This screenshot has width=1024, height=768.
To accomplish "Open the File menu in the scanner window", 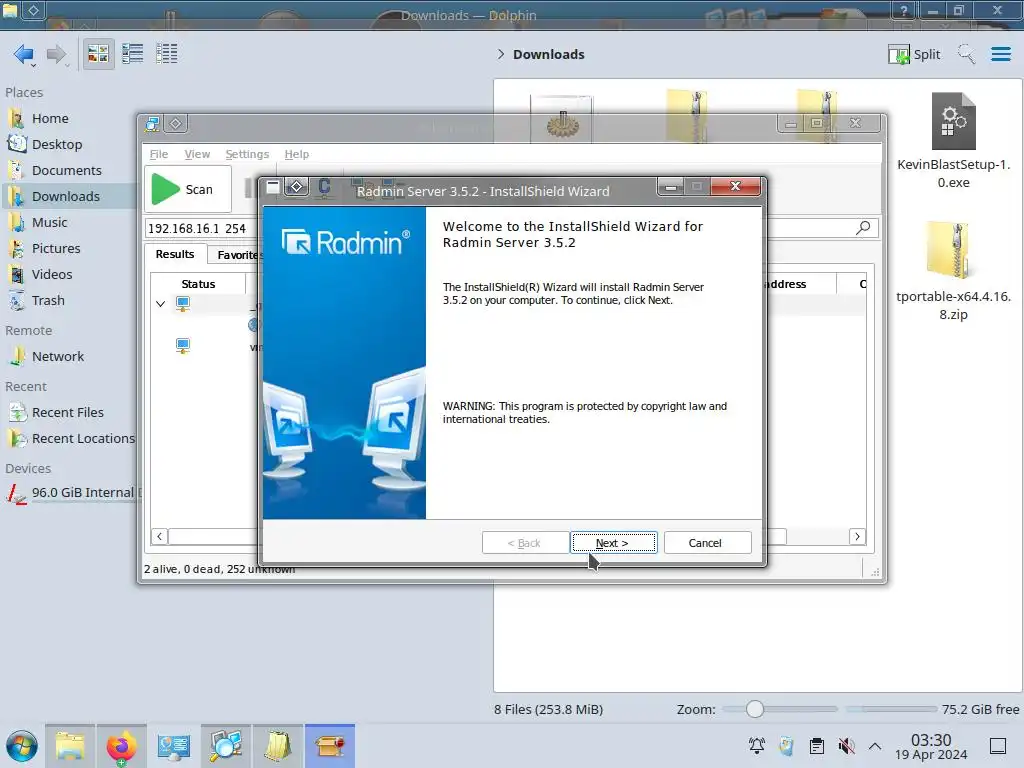I will tap(159, 154).
